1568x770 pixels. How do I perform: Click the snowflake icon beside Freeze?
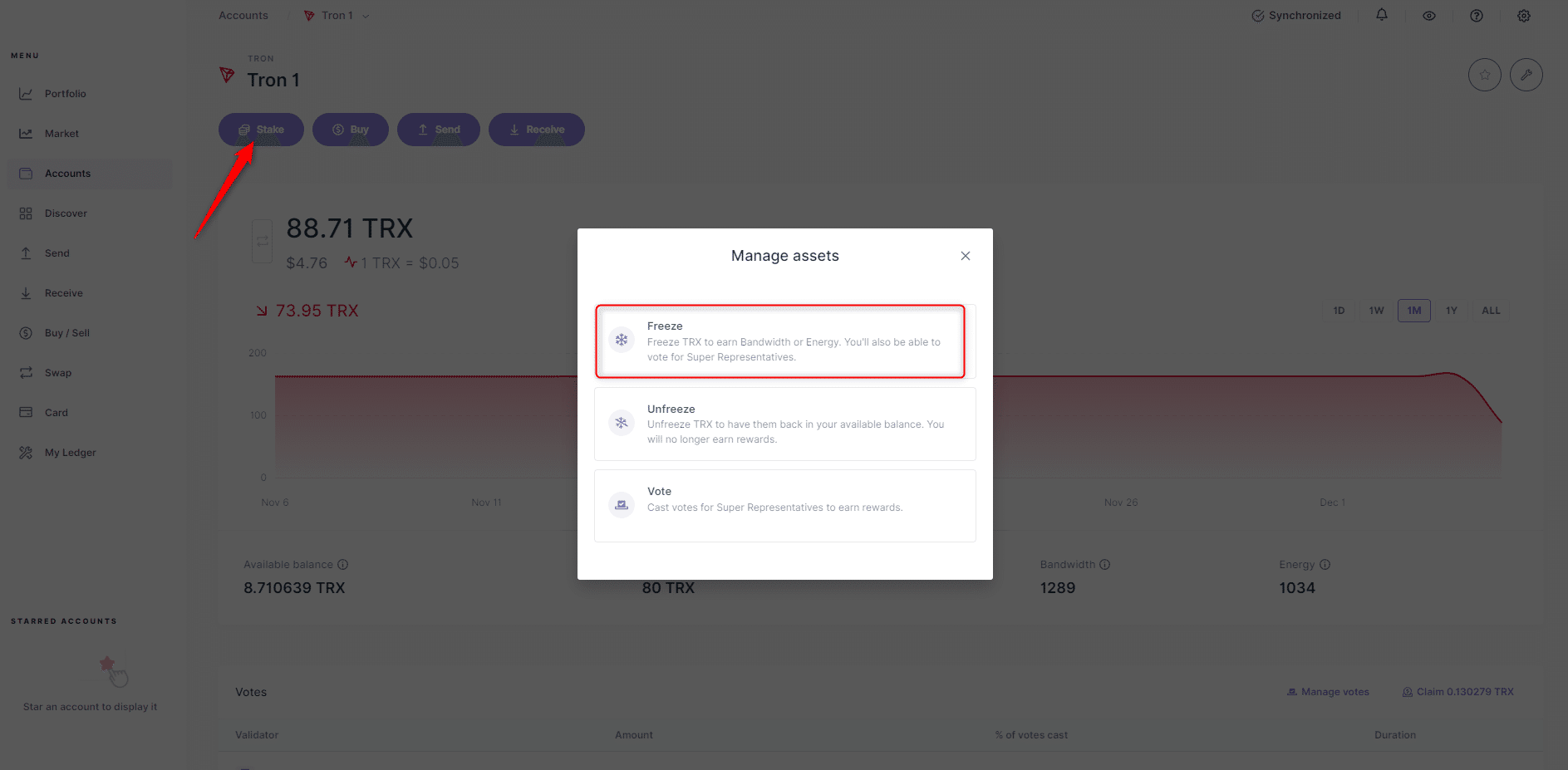pos(621,340)
